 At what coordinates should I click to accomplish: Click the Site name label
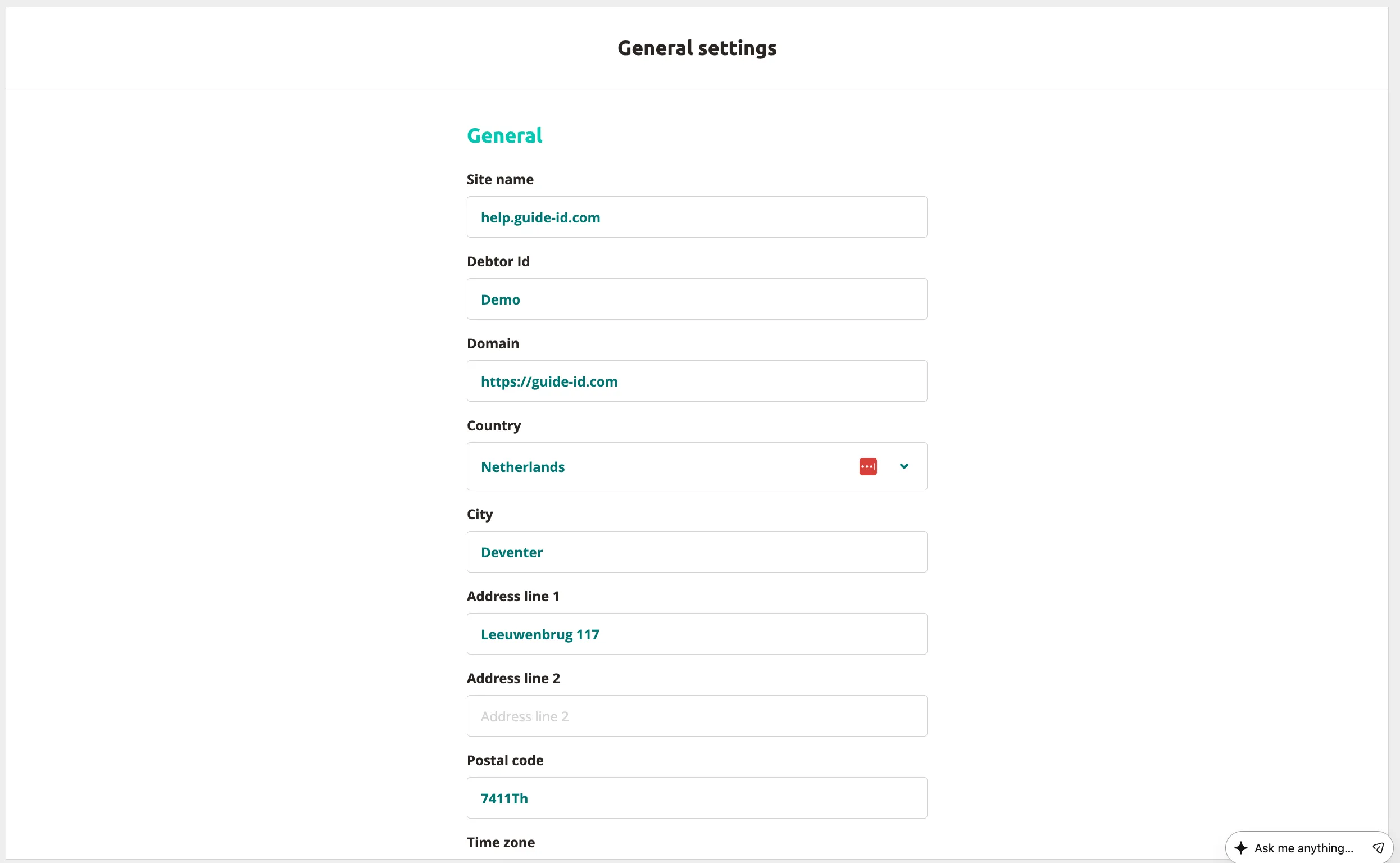(500, 179)
